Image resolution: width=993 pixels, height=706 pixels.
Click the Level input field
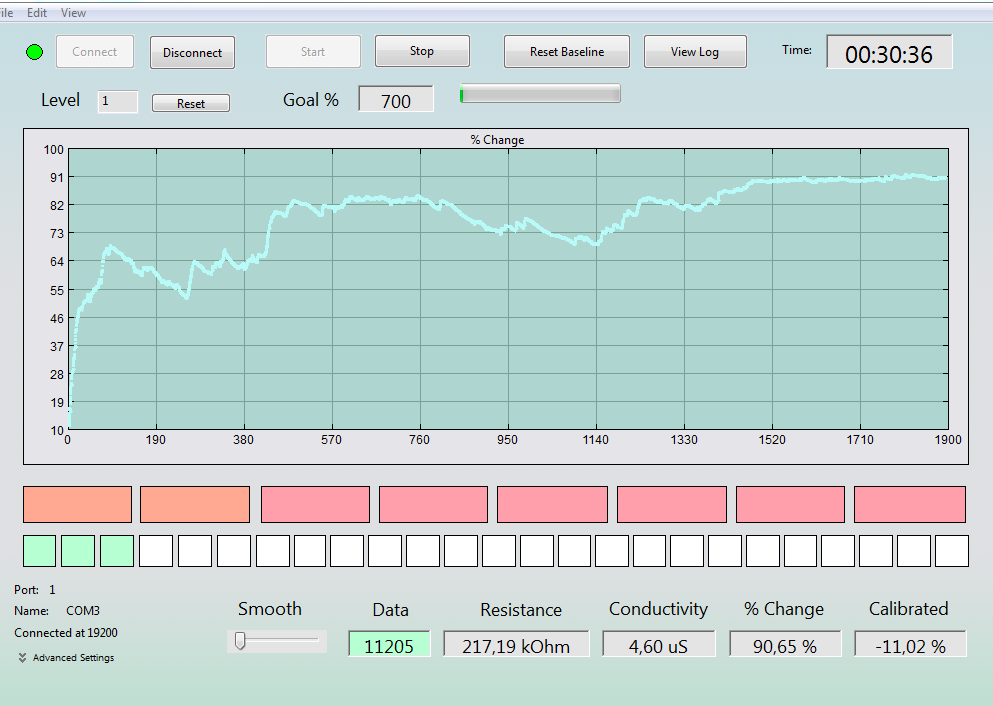pyautogui.click(x=118, y=101)
